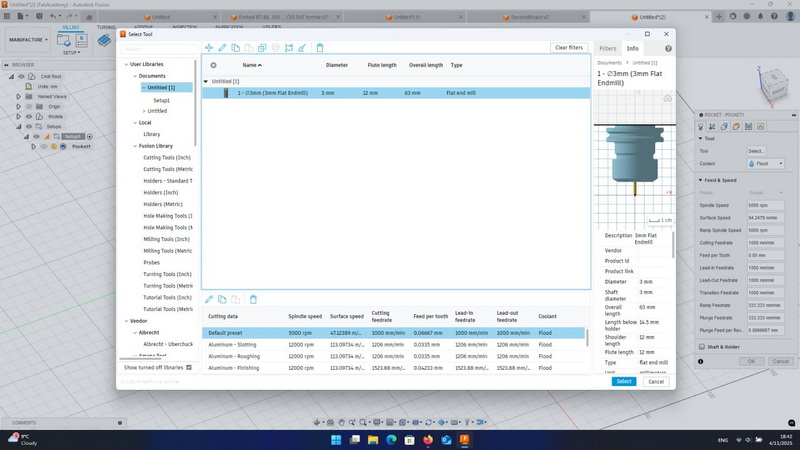
Task: Click the info icon at the bottom of the Pocket panel
Action: [701, 361]
